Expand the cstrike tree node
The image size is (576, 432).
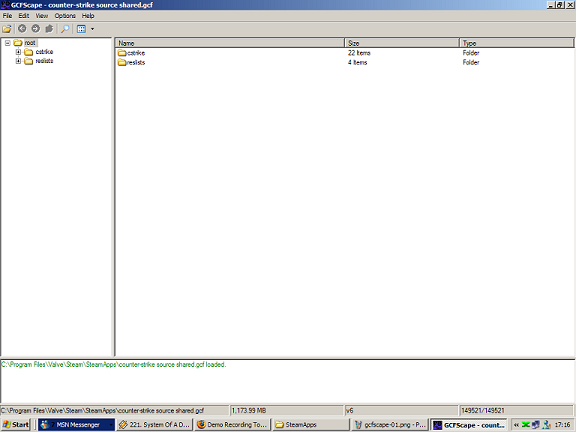click(18, 52)
